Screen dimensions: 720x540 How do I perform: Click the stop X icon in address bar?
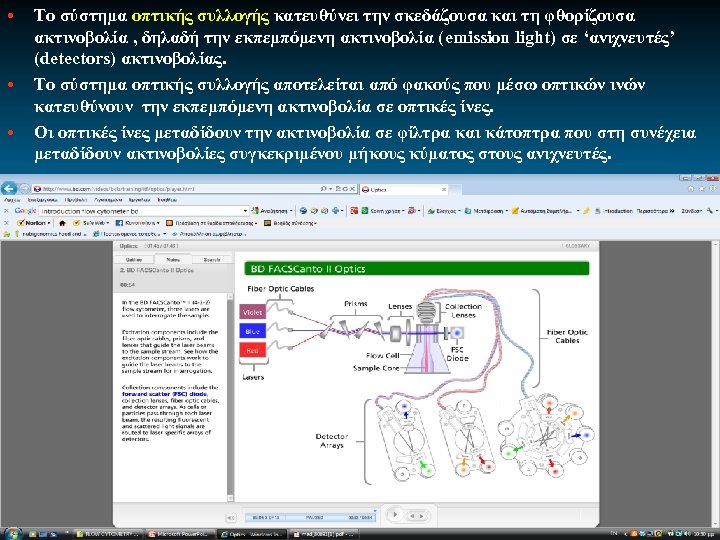pos(352,189)
